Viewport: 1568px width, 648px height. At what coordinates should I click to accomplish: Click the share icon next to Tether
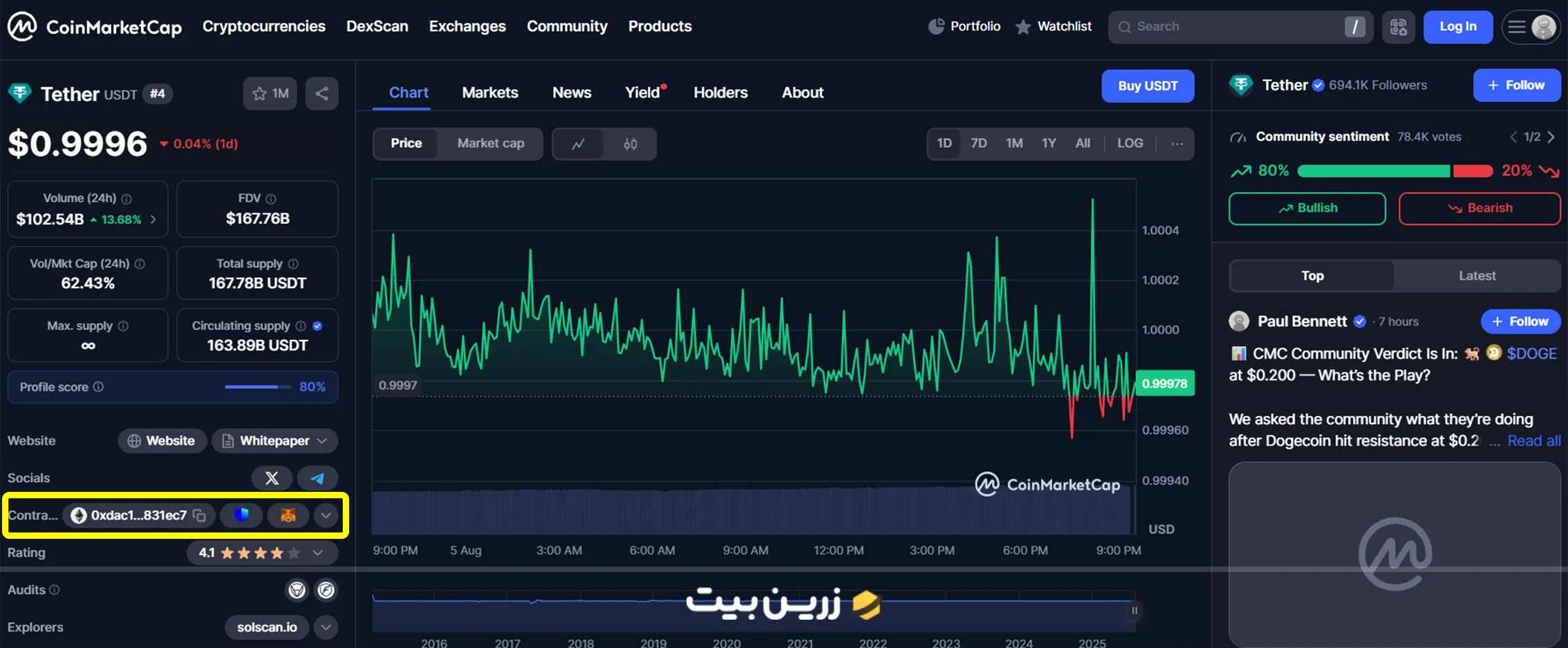321,93
